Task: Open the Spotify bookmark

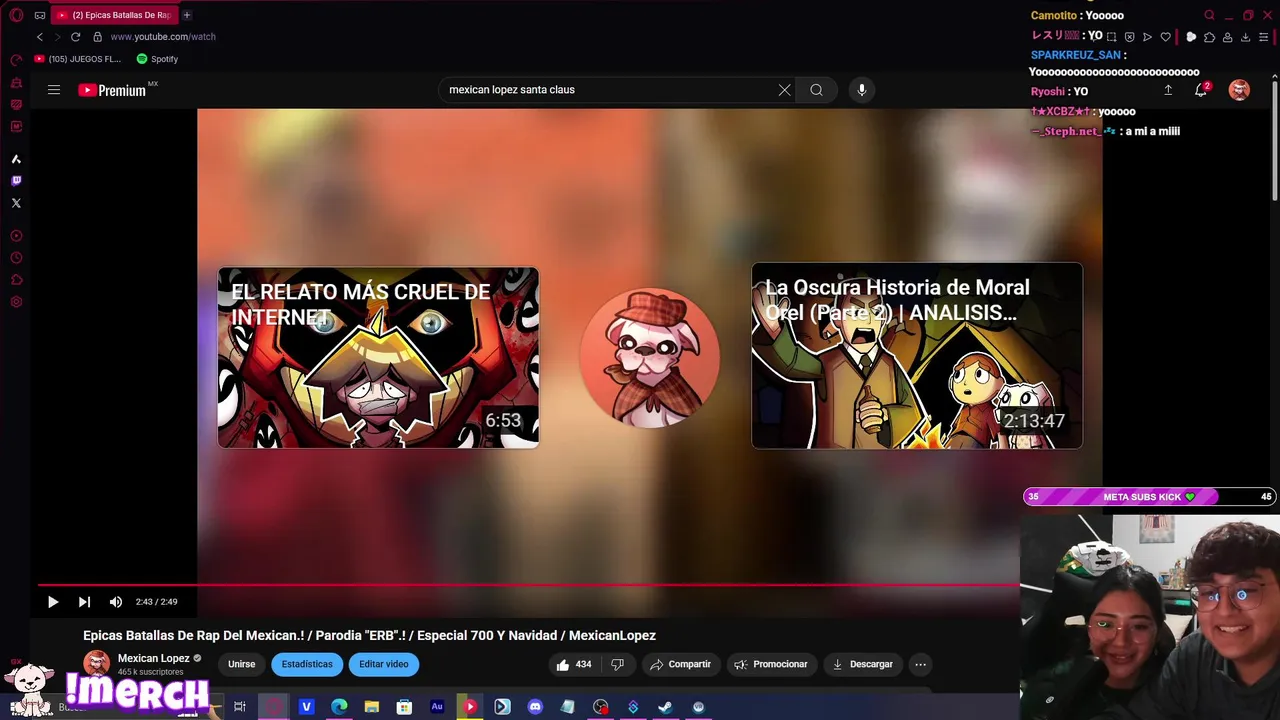Action: tap(157, 59)
